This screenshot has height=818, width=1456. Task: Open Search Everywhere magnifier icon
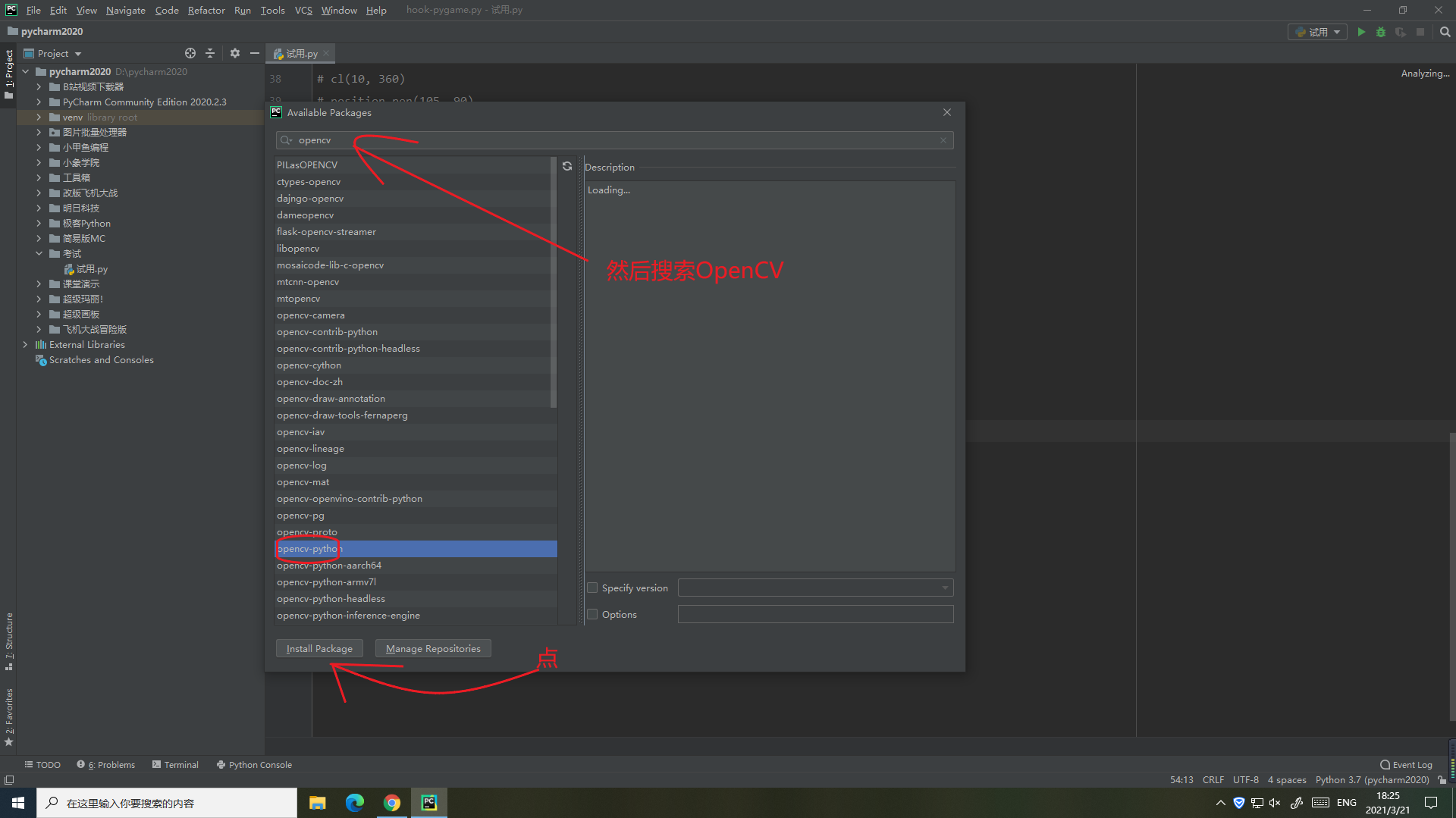pyautogui.click(x=1445, y=32)
